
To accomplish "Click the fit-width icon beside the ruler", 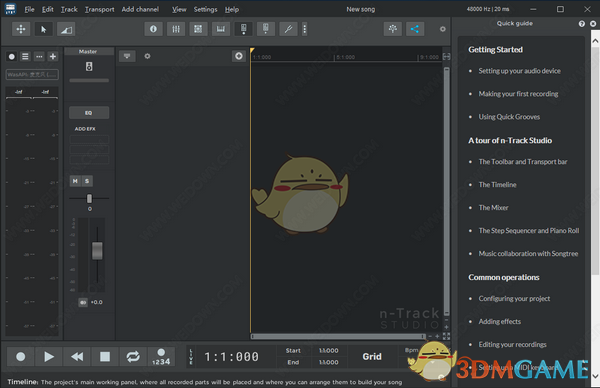I will (447, 57).
